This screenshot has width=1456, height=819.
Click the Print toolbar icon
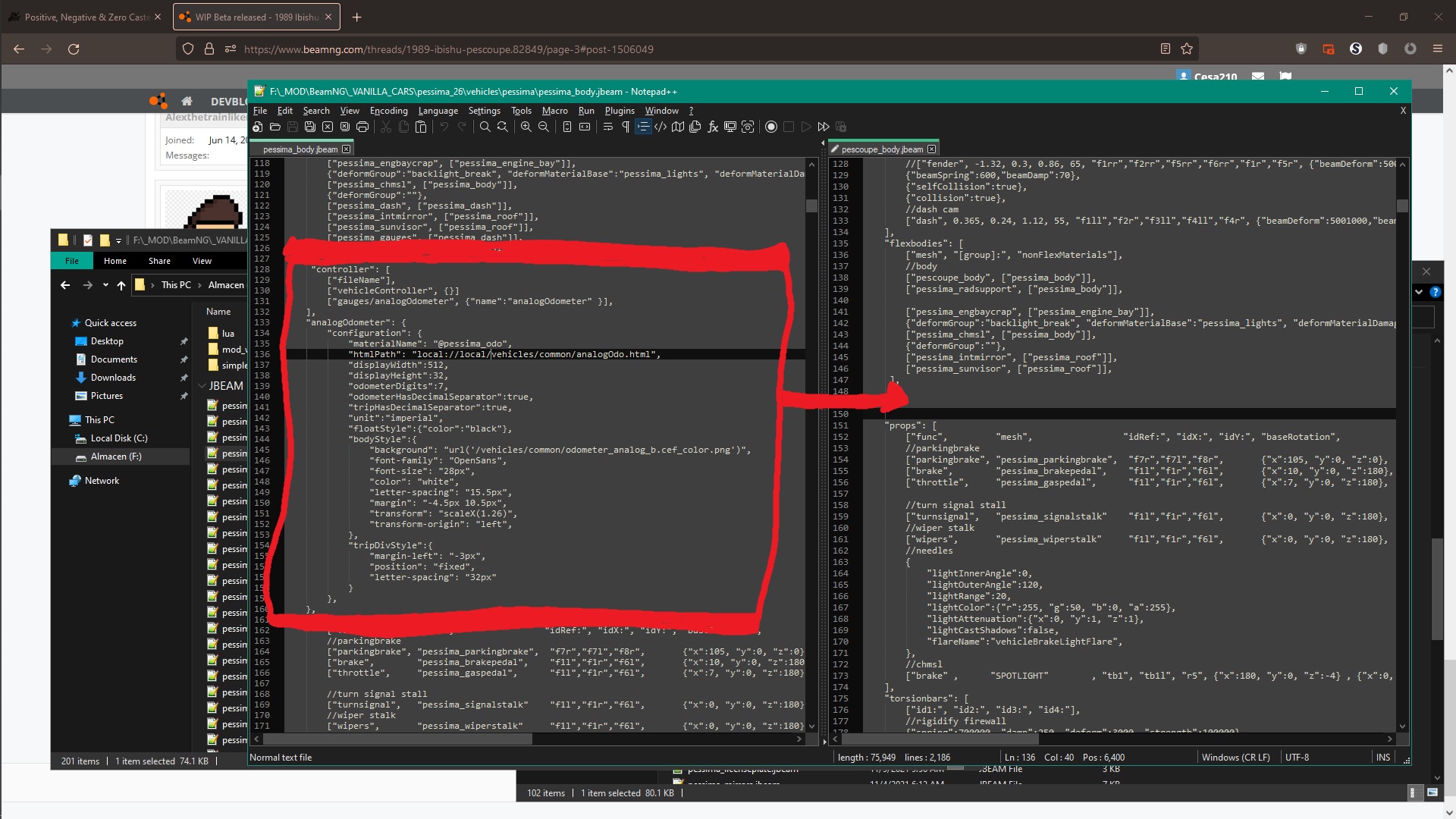tap(362, 127)
